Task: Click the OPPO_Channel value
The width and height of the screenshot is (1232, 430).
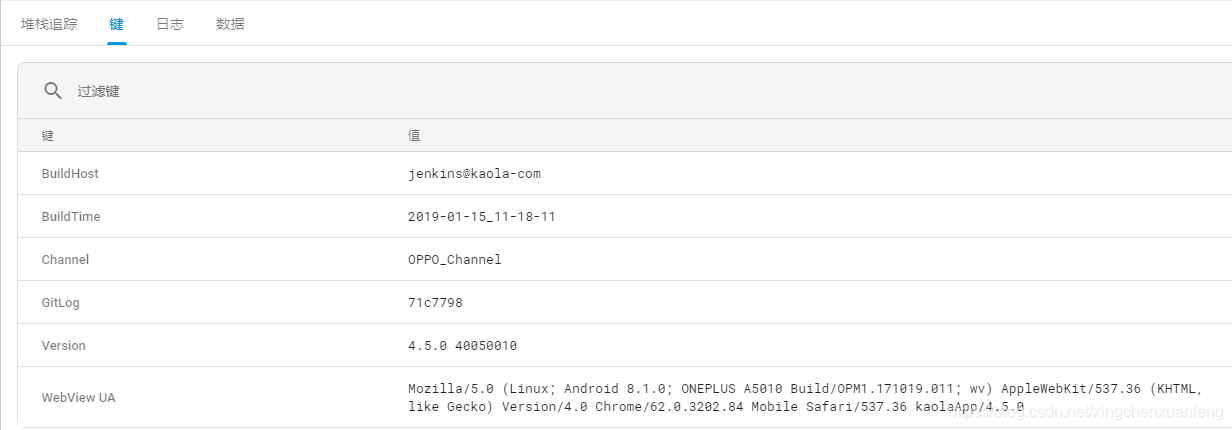Action: pyautogui.click(x=454, y=259)
